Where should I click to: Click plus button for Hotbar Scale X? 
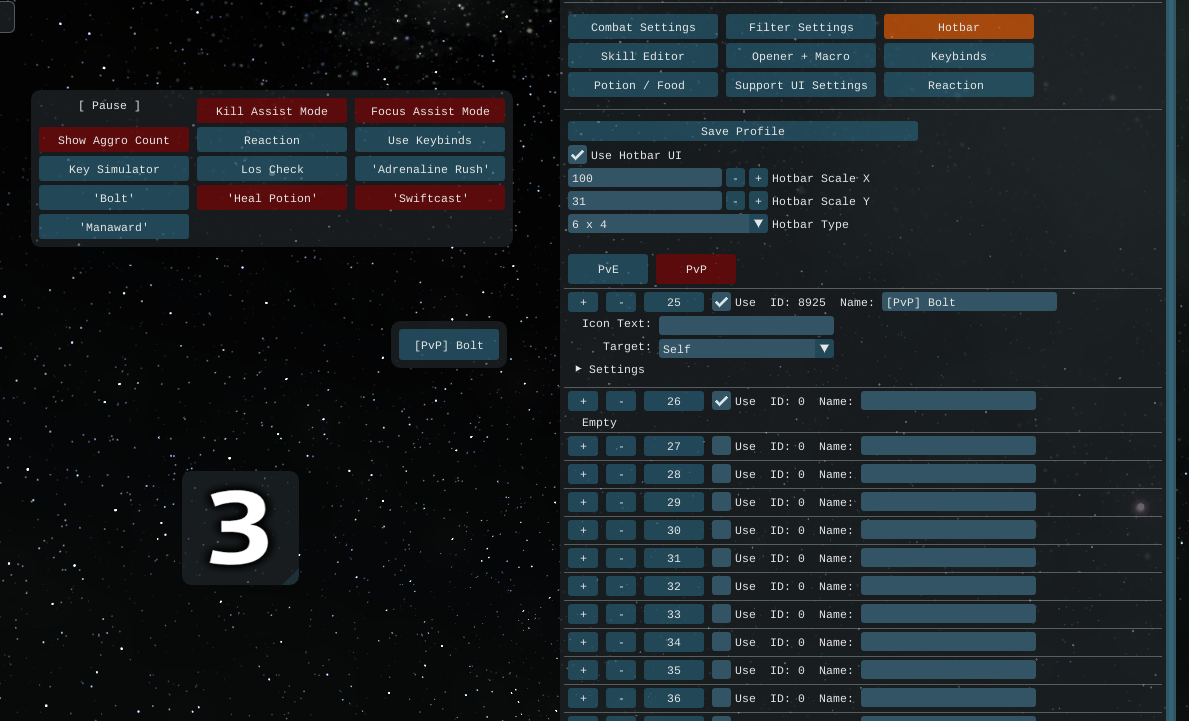tap(757, 178)
